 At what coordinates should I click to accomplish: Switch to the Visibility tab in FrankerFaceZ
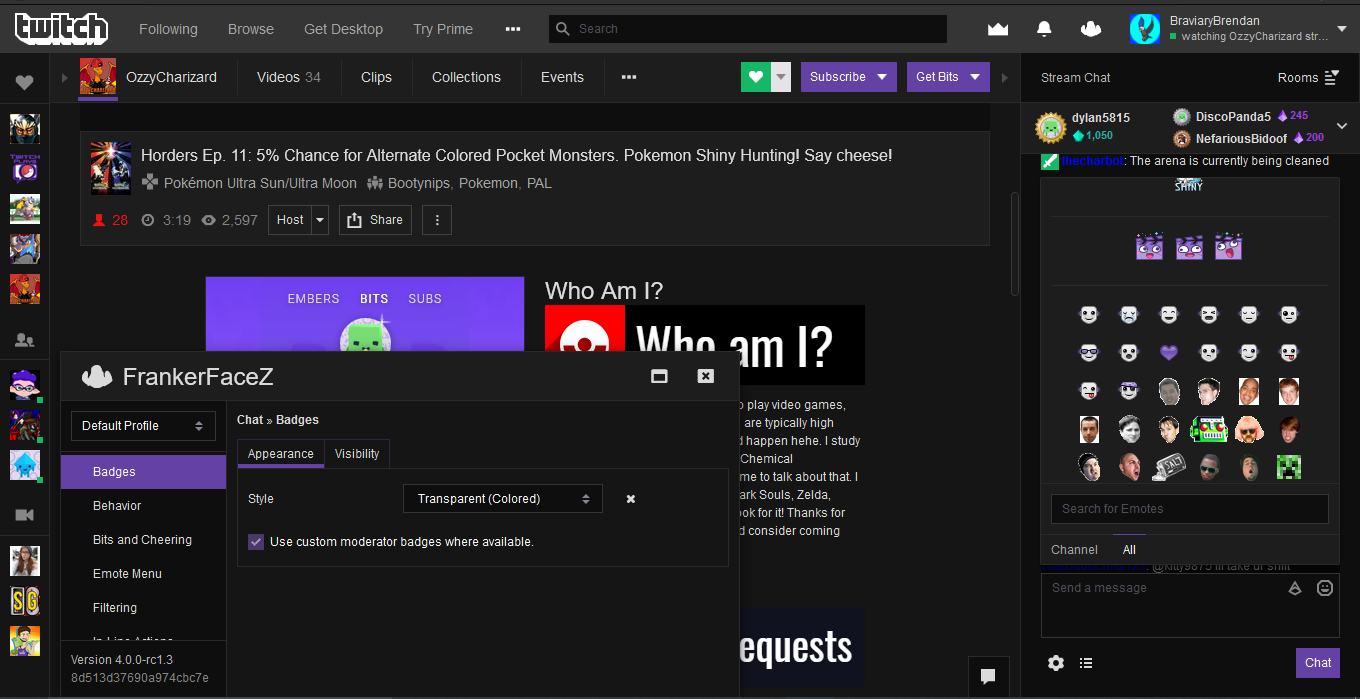point(357,453)
